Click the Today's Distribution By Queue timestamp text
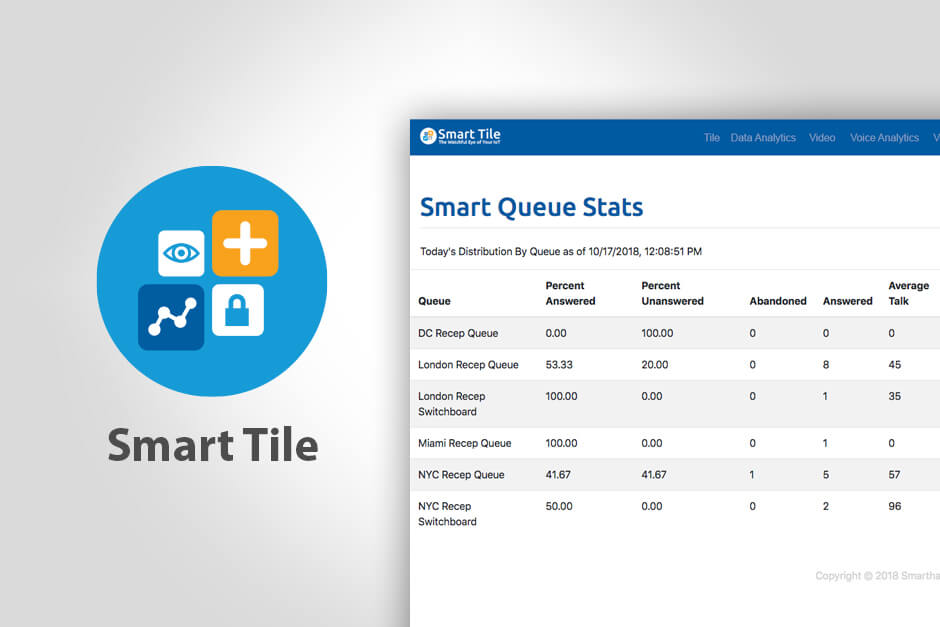The width and height of the screenshot is (940, 627). tap(561, 252)
